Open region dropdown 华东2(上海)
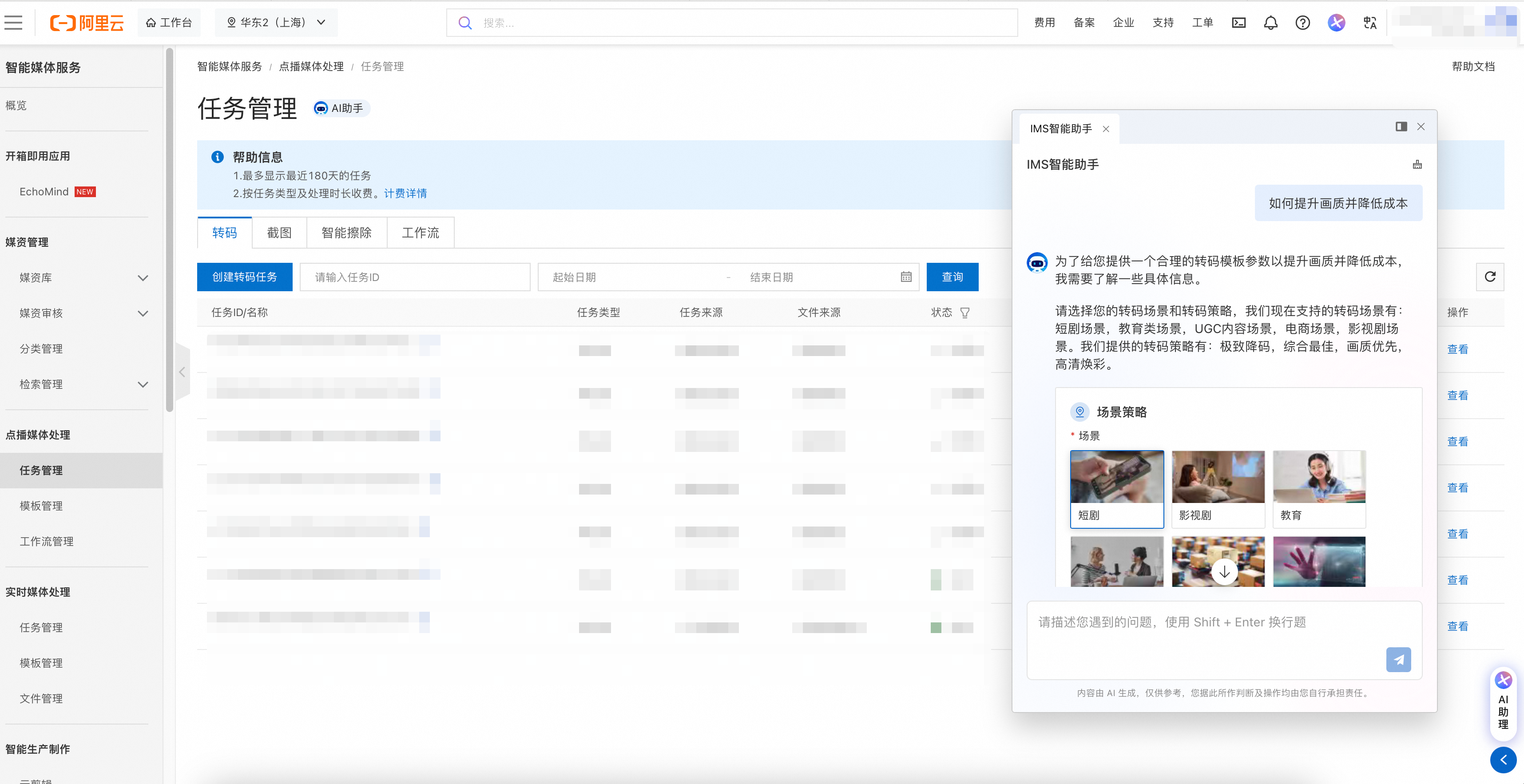 click(x=276, y=23)
